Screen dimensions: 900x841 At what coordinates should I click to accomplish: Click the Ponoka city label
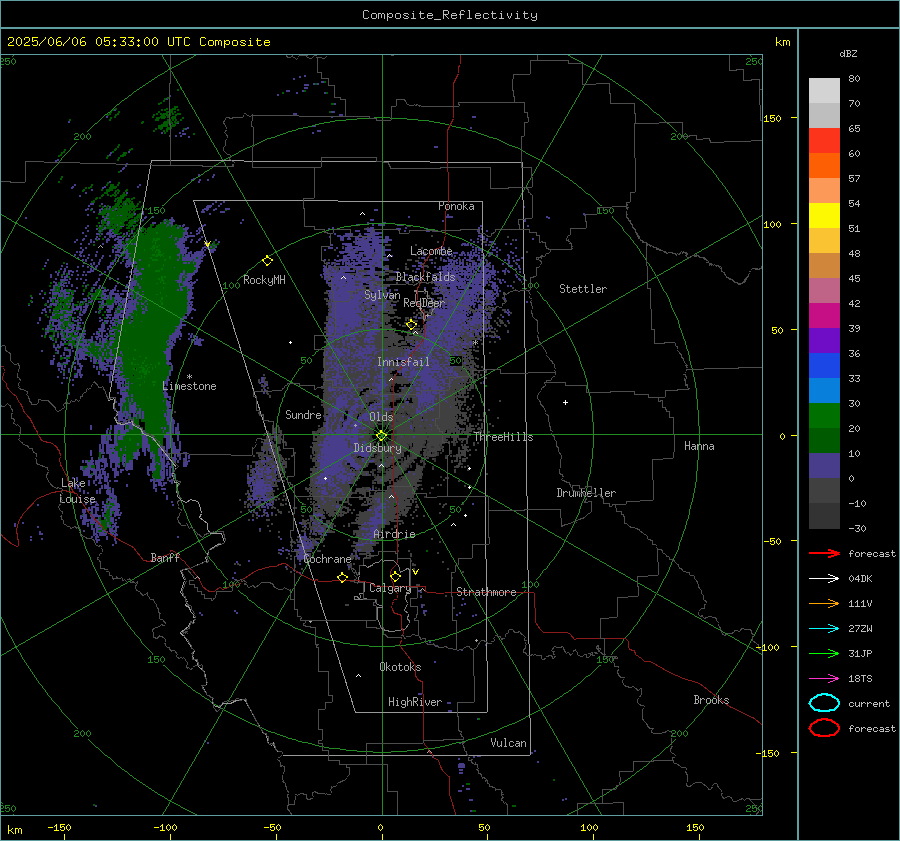(456, 206)
